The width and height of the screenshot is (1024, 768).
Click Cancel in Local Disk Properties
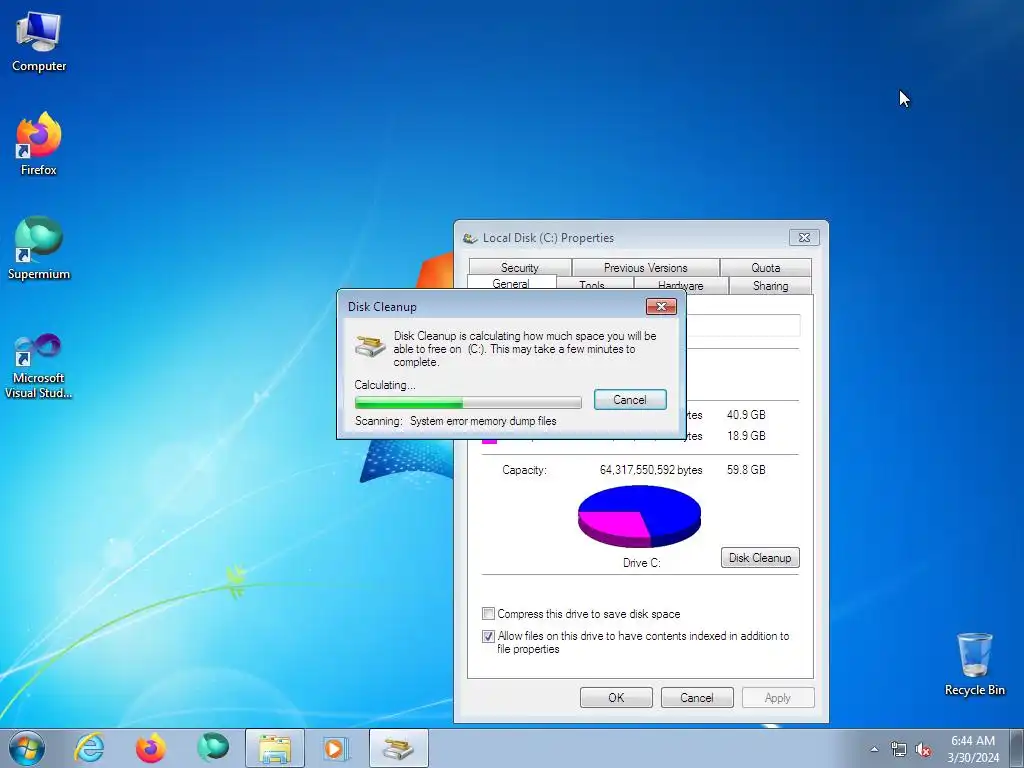click(697, 697)
